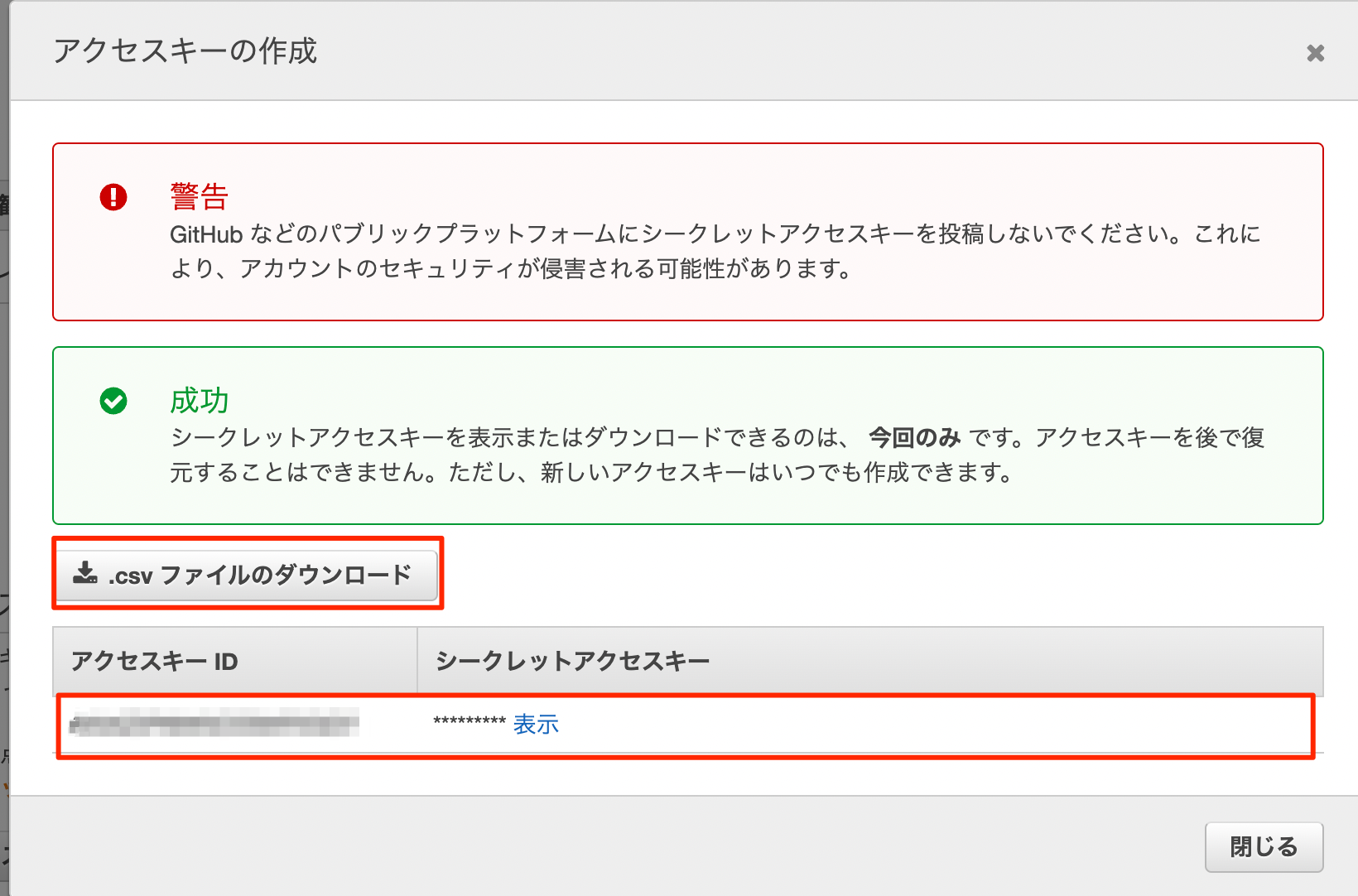Click the GitHub warning message text
Image resolution: width=1358 pixels, height=896 pixels.
tap(714, 234)
